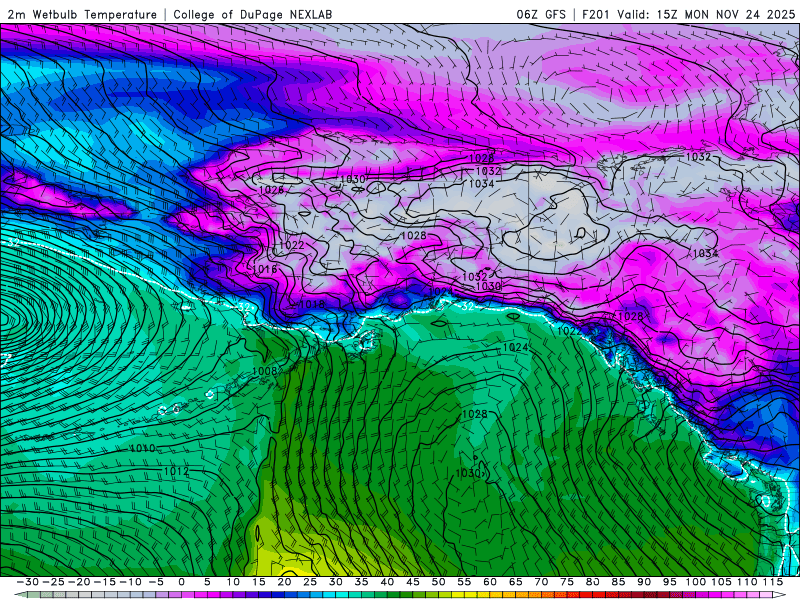The height and width of the screenshot is (600, 800).
Task: Click the -30 value on the color scale
Action: pos(28,582)
